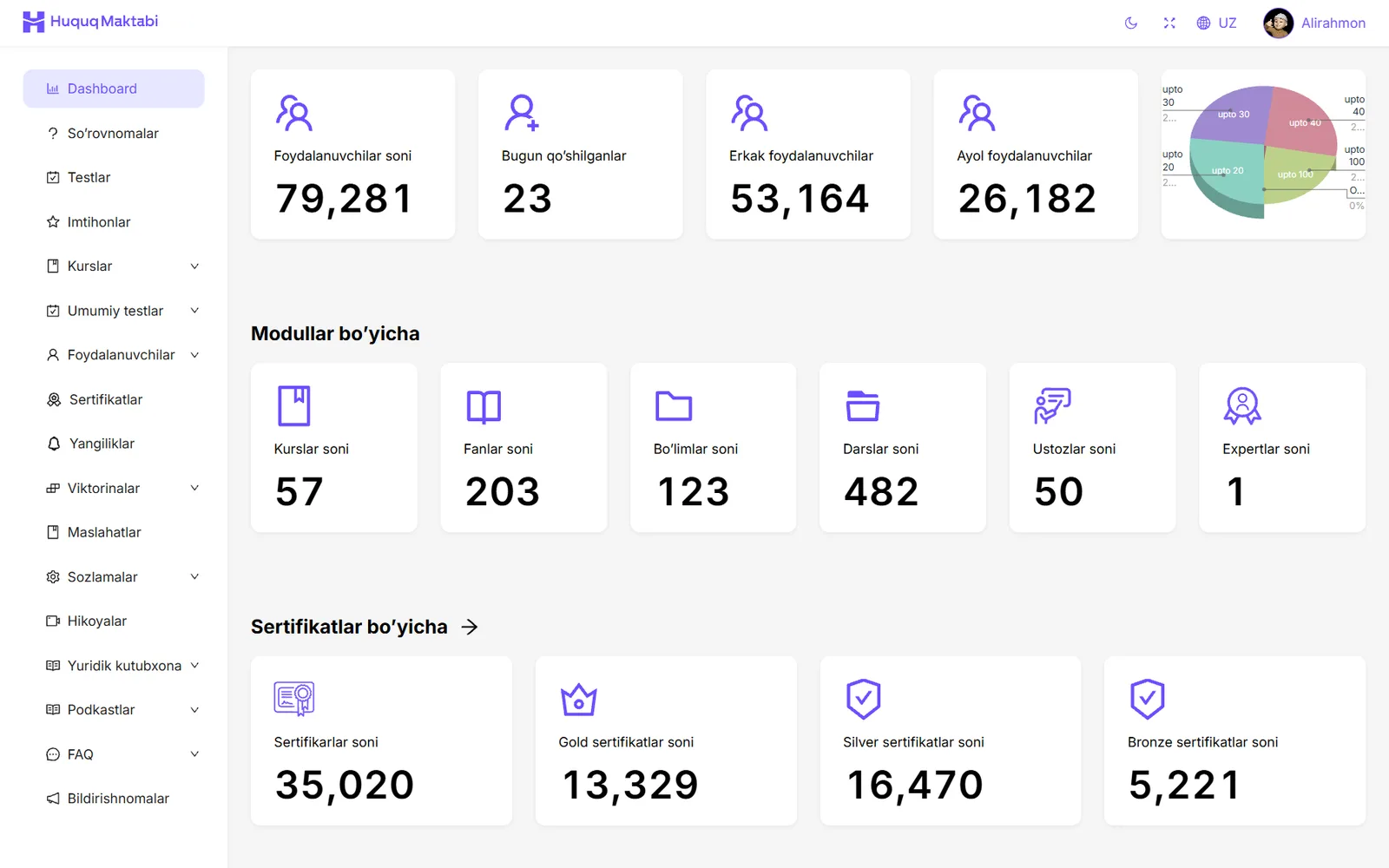Click the Bronze sertifikatlar shield icon
This screenshot has width=1389, height=868.
point(1147,699)
